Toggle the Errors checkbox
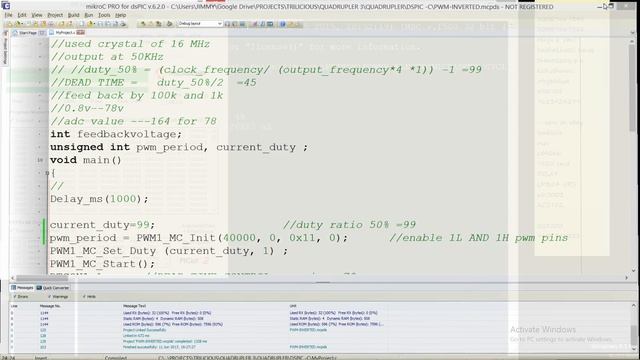Image resolution: width=640 pixels, height=360 pixels. (20, 297)
